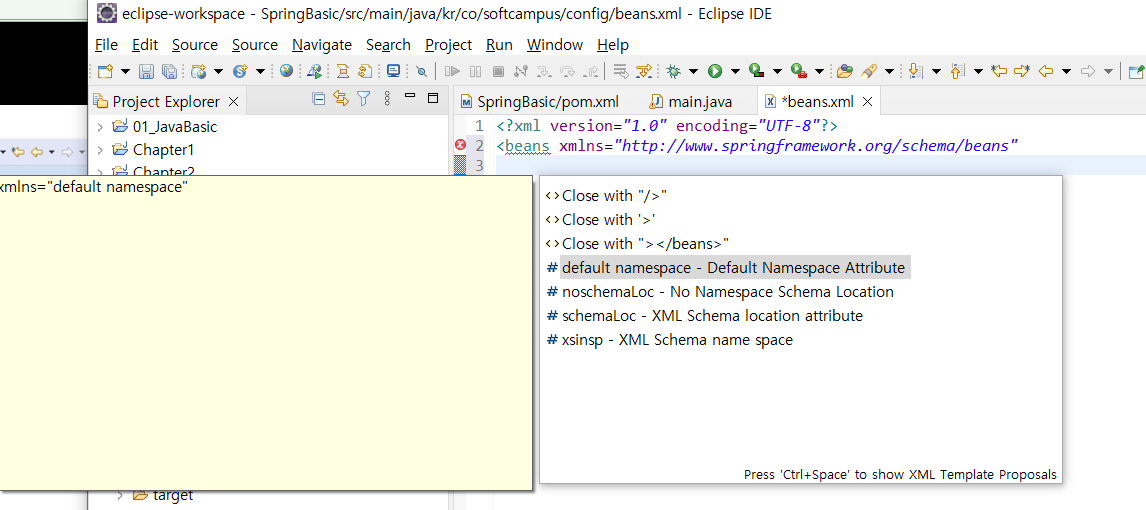Image resolution: width=1146 pixels, height=510 pixels.
Task: Click the Next Annotation down arrow icon
Action: (916, 71)
